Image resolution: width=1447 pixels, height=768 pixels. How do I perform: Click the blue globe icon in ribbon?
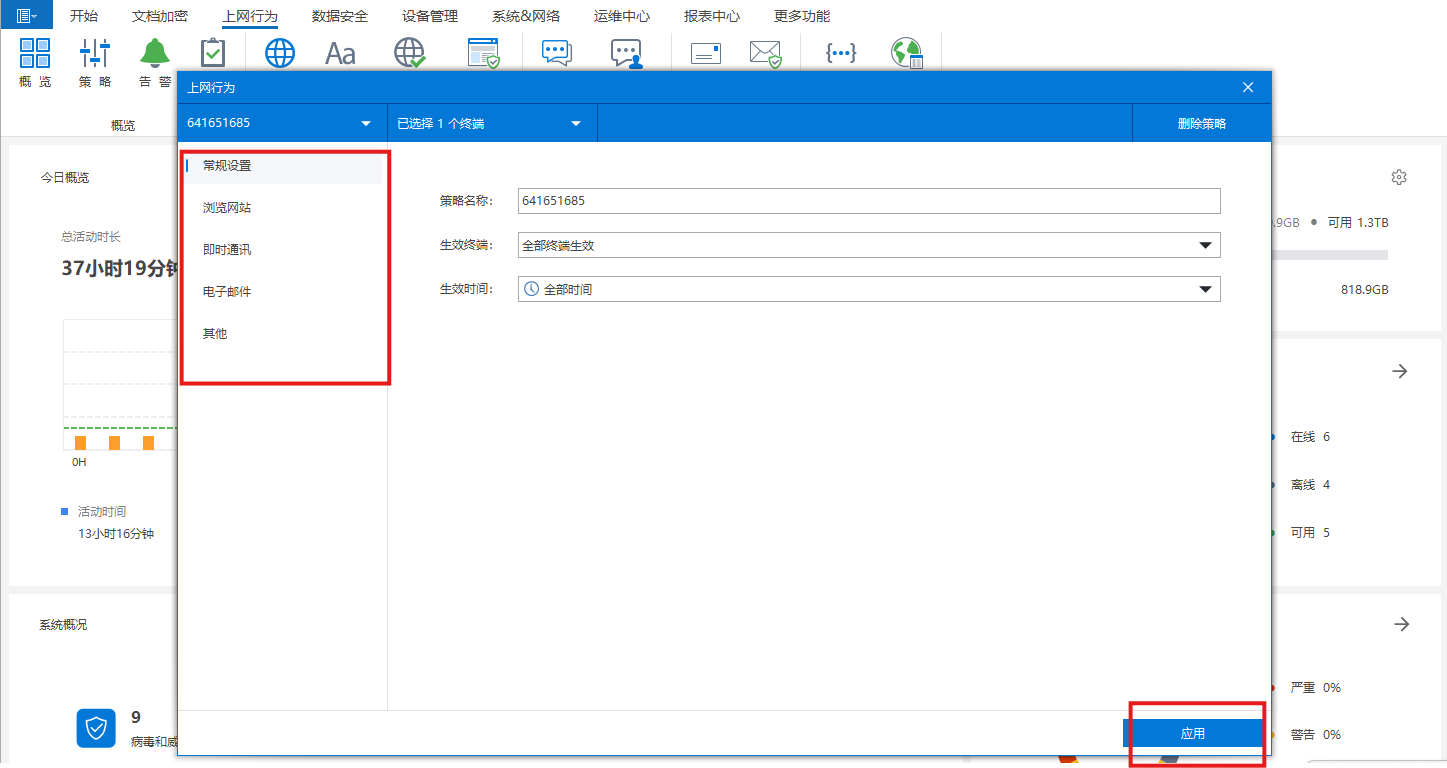[x=279, y=53]
